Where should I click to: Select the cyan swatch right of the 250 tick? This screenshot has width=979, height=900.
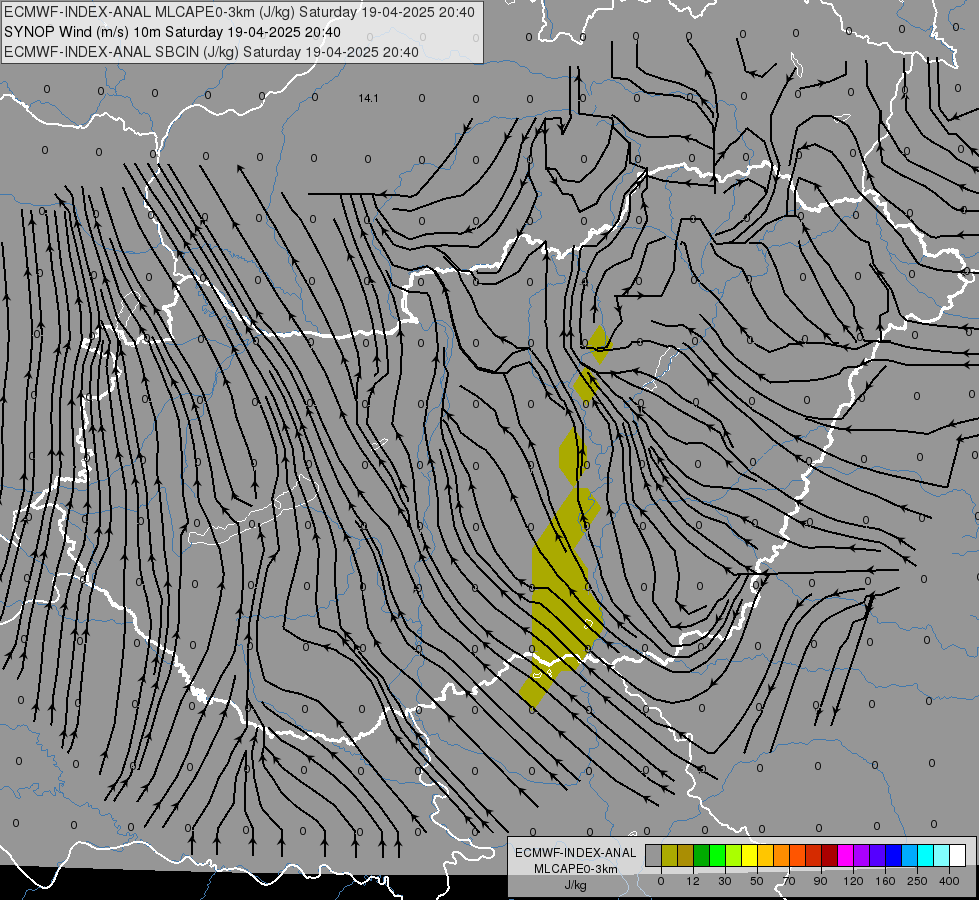pos(926,856)
